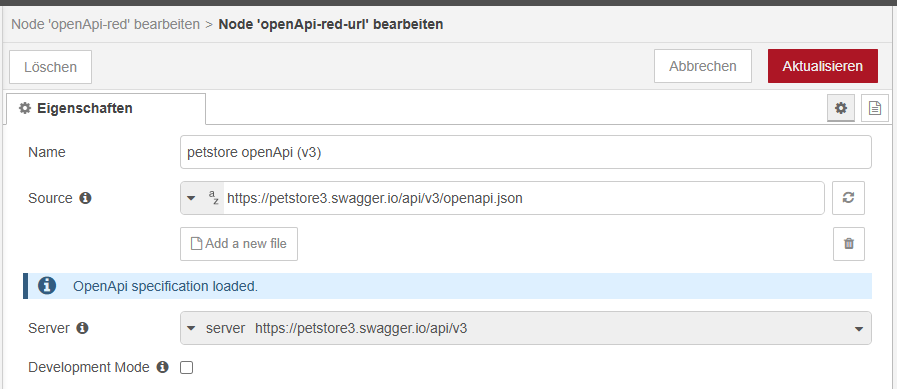The height and width of the screenshot is (389, 897).
Task: Click the Development Mode info icon
Action: pos(162,367)
